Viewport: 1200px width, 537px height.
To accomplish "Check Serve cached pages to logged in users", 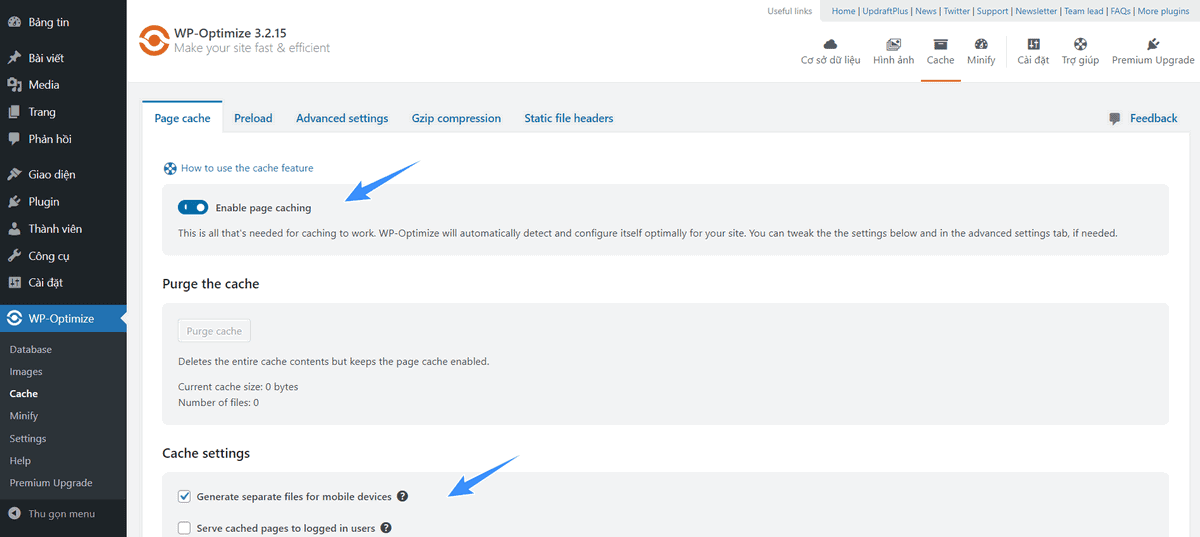I will 184,528.
